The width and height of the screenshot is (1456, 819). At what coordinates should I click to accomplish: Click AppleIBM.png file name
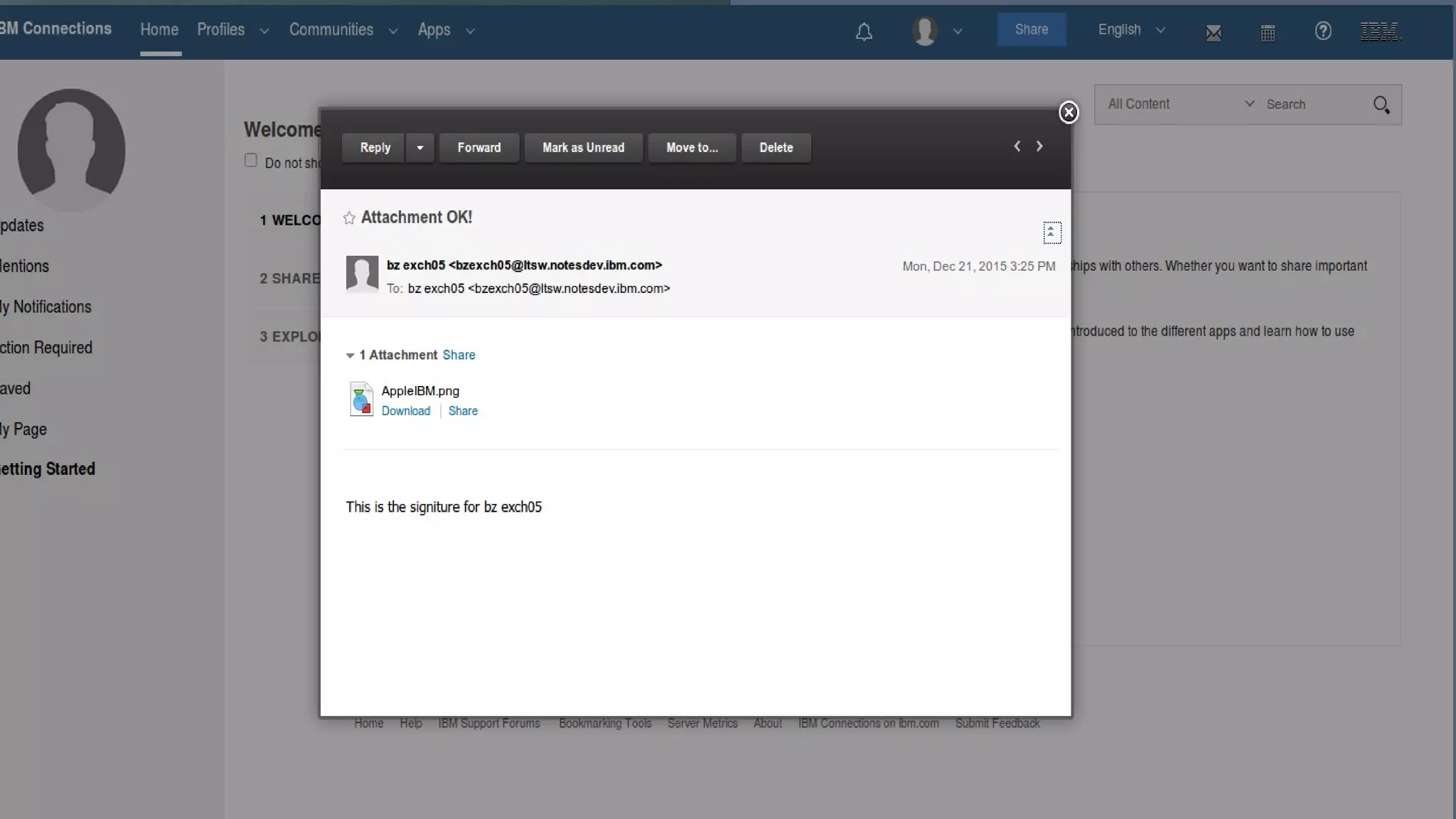[x=420, y=391]
